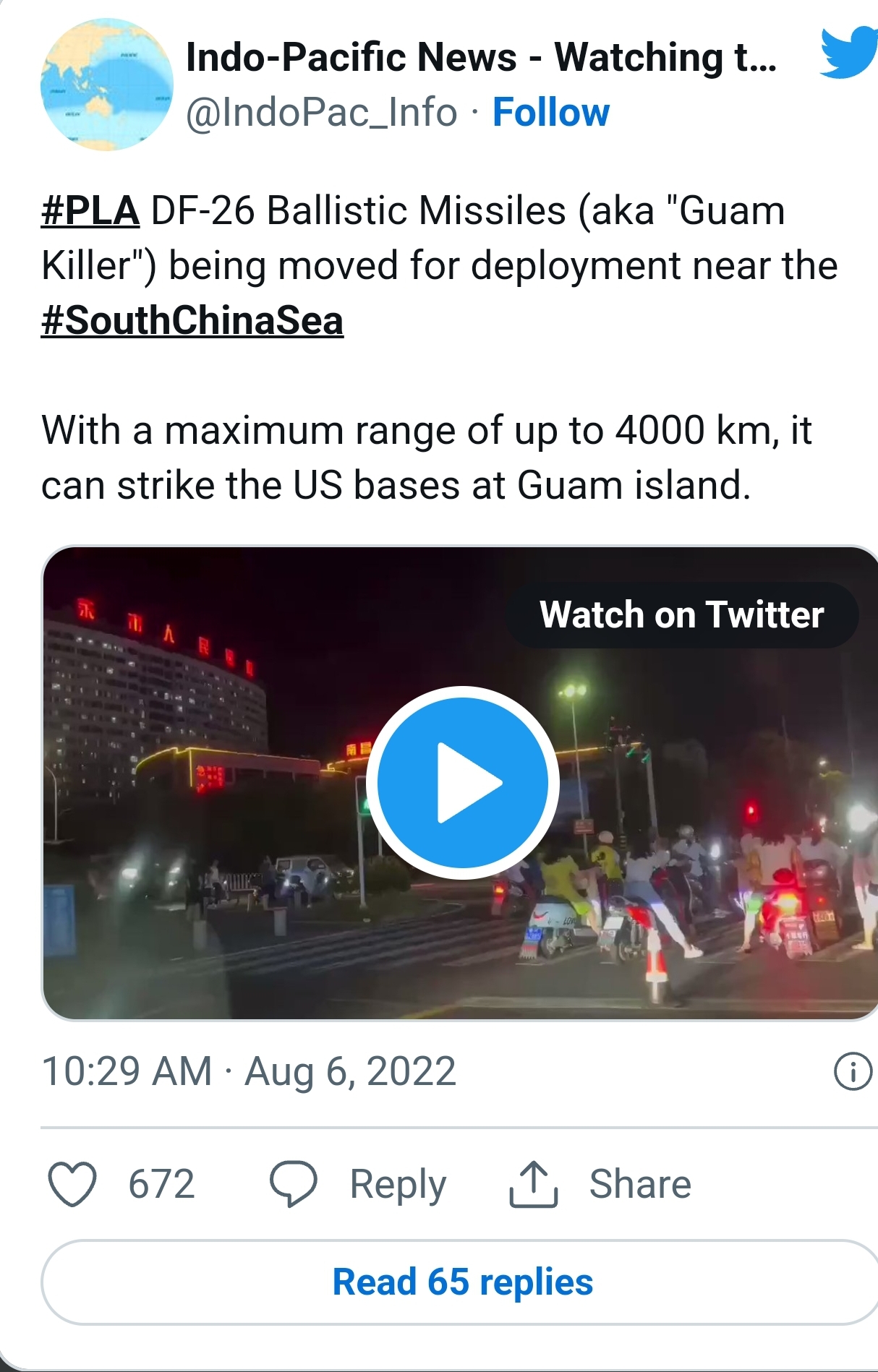Click the 672 likes count

(x=161, y=1184)
